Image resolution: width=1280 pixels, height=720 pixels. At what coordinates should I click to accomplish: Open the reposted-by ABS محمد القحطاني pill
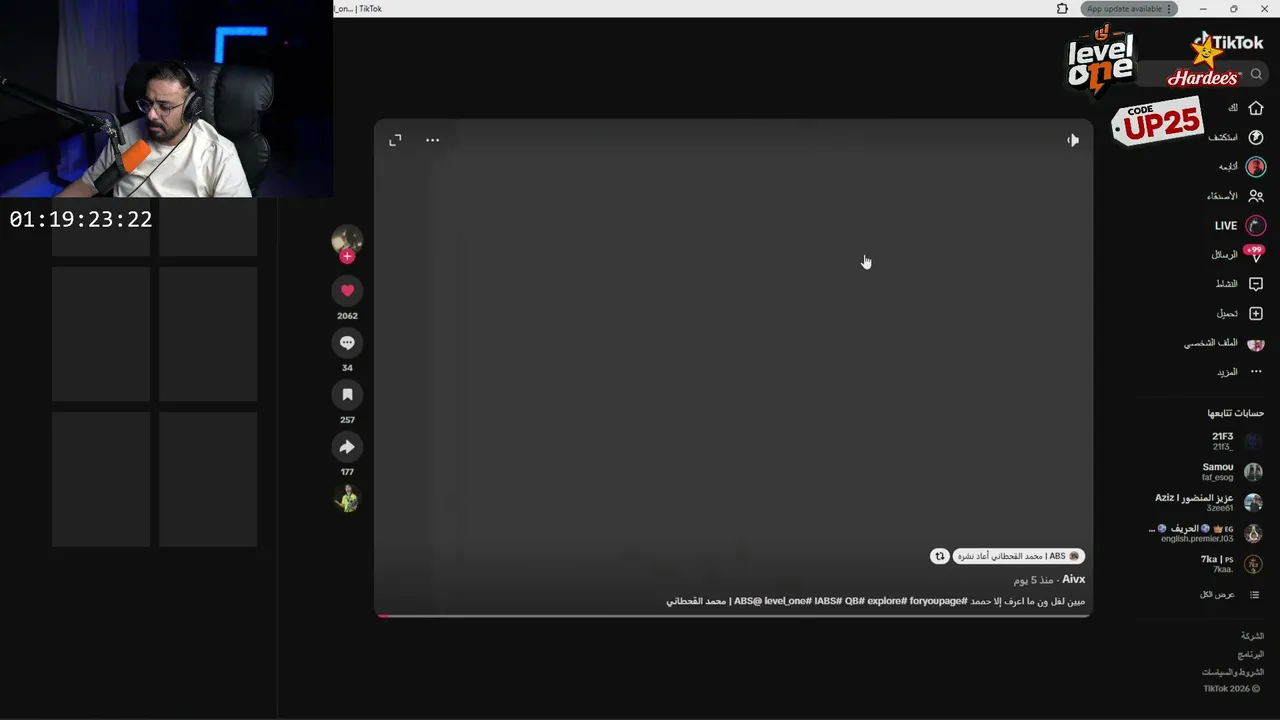(1019, 556)
